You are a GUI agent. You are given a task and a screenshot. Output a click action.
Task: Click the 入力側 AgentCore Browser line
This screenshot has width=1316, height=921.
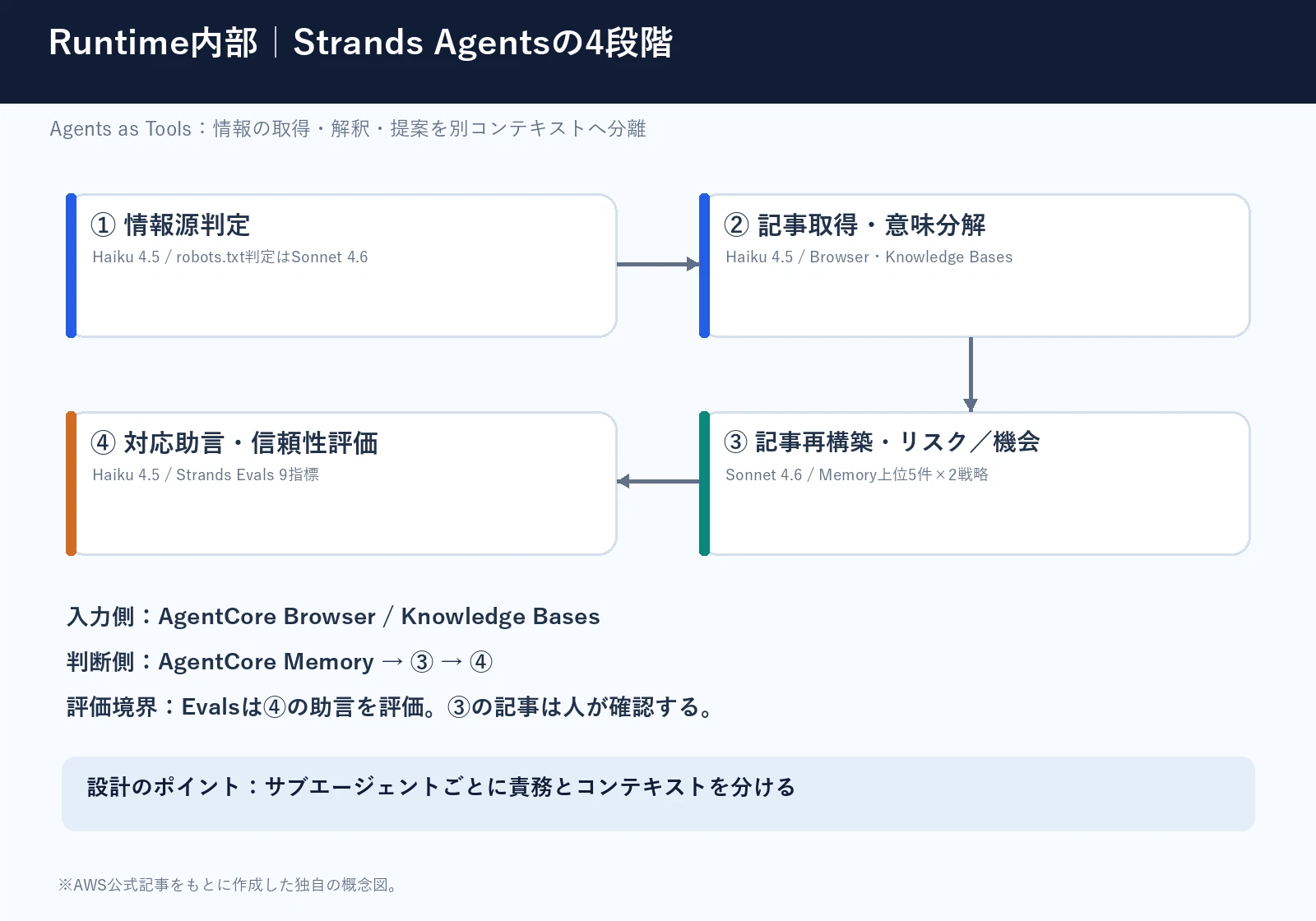[333, 617]
